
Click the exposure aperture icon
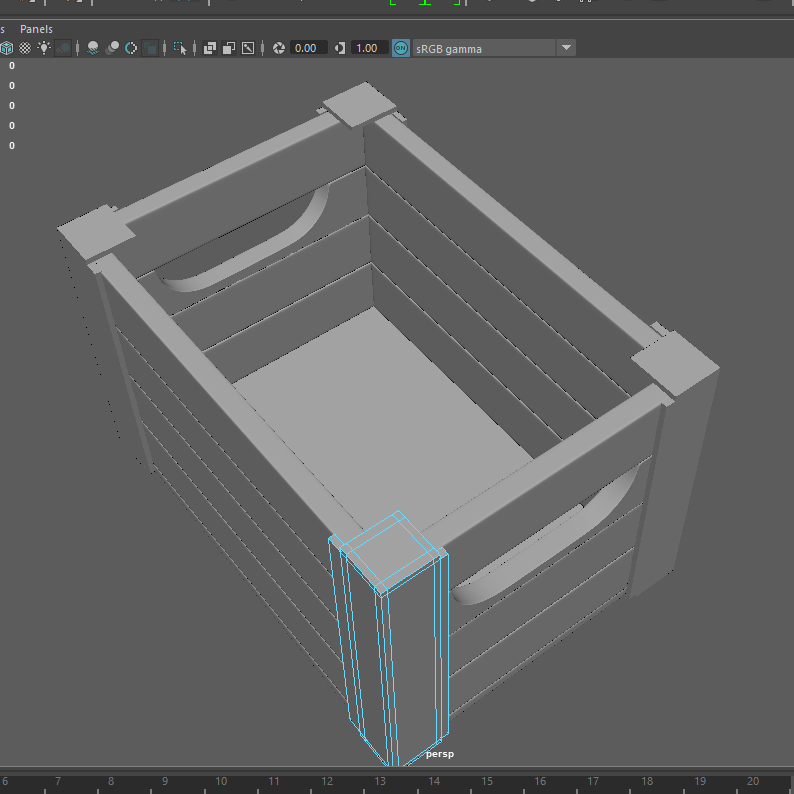tap(279, 48)
